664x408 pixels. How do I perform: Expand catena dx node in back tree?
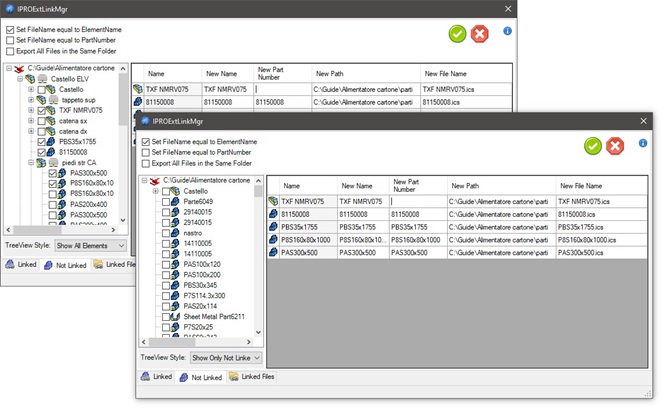[31, 131]
